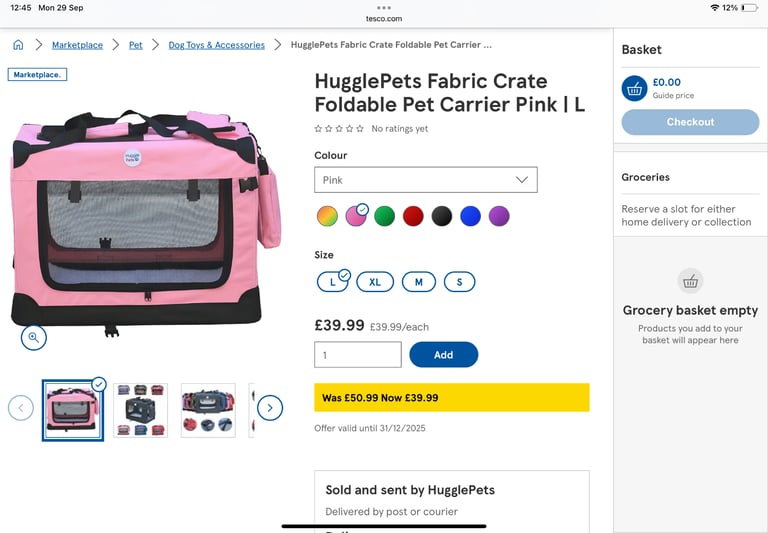The width and height of the screenshot is (768, 533).
Task: Click the star rating icons
Action: 339,129
